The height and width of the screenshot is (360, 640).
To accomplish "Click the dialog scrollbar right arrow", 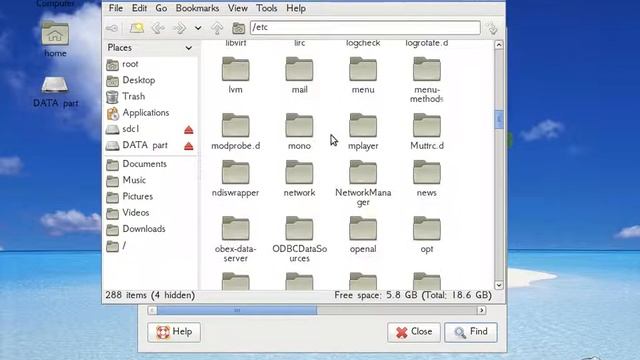I will coord(482,310).
